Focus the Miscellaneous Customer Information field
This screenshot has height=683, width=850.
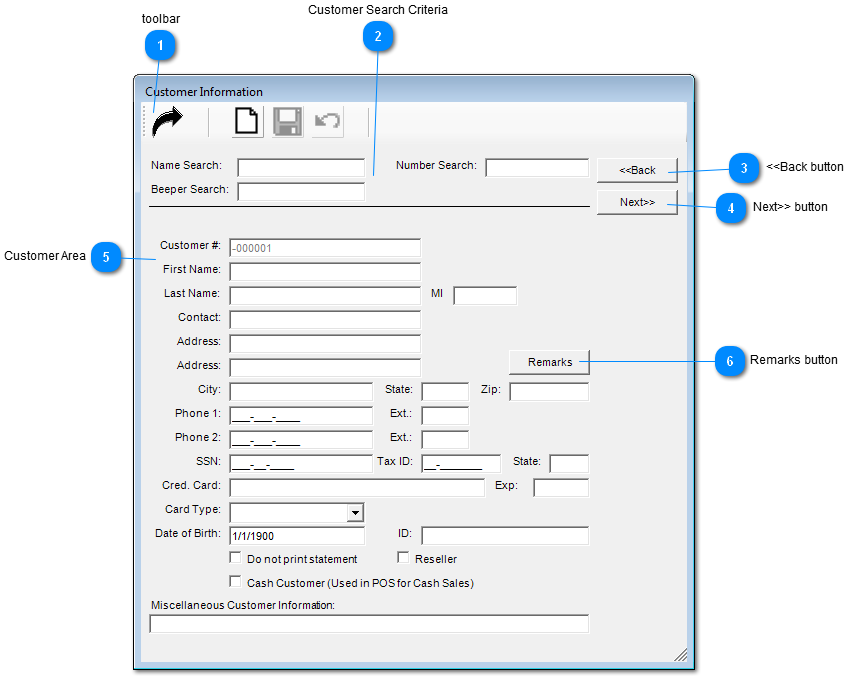369,623
